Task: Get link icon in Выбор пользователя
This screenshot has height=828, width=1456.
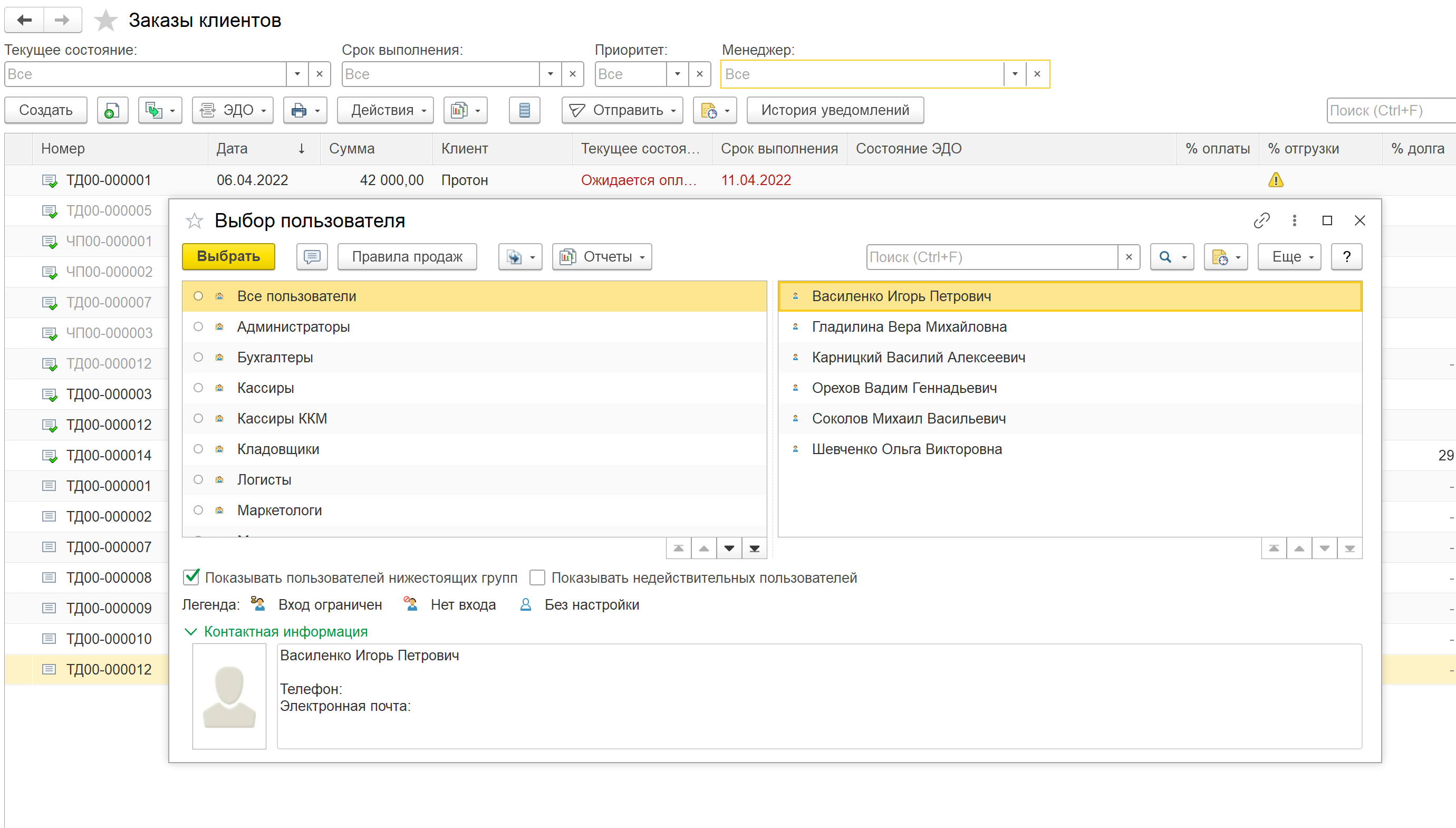Action: (1261, 220)
